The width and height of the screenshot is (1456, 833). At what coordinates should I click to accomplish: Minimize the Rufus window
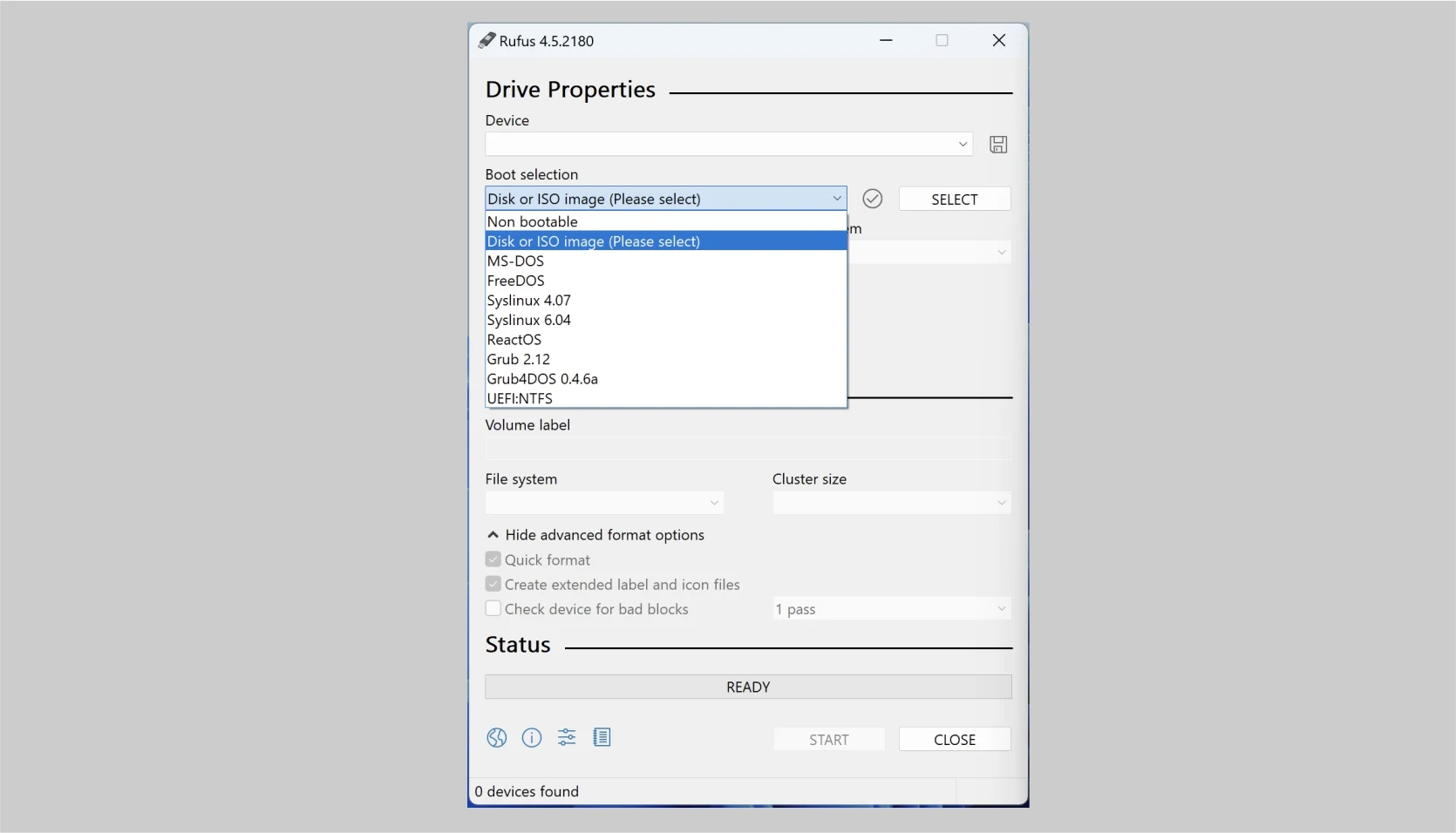point(886,40)
